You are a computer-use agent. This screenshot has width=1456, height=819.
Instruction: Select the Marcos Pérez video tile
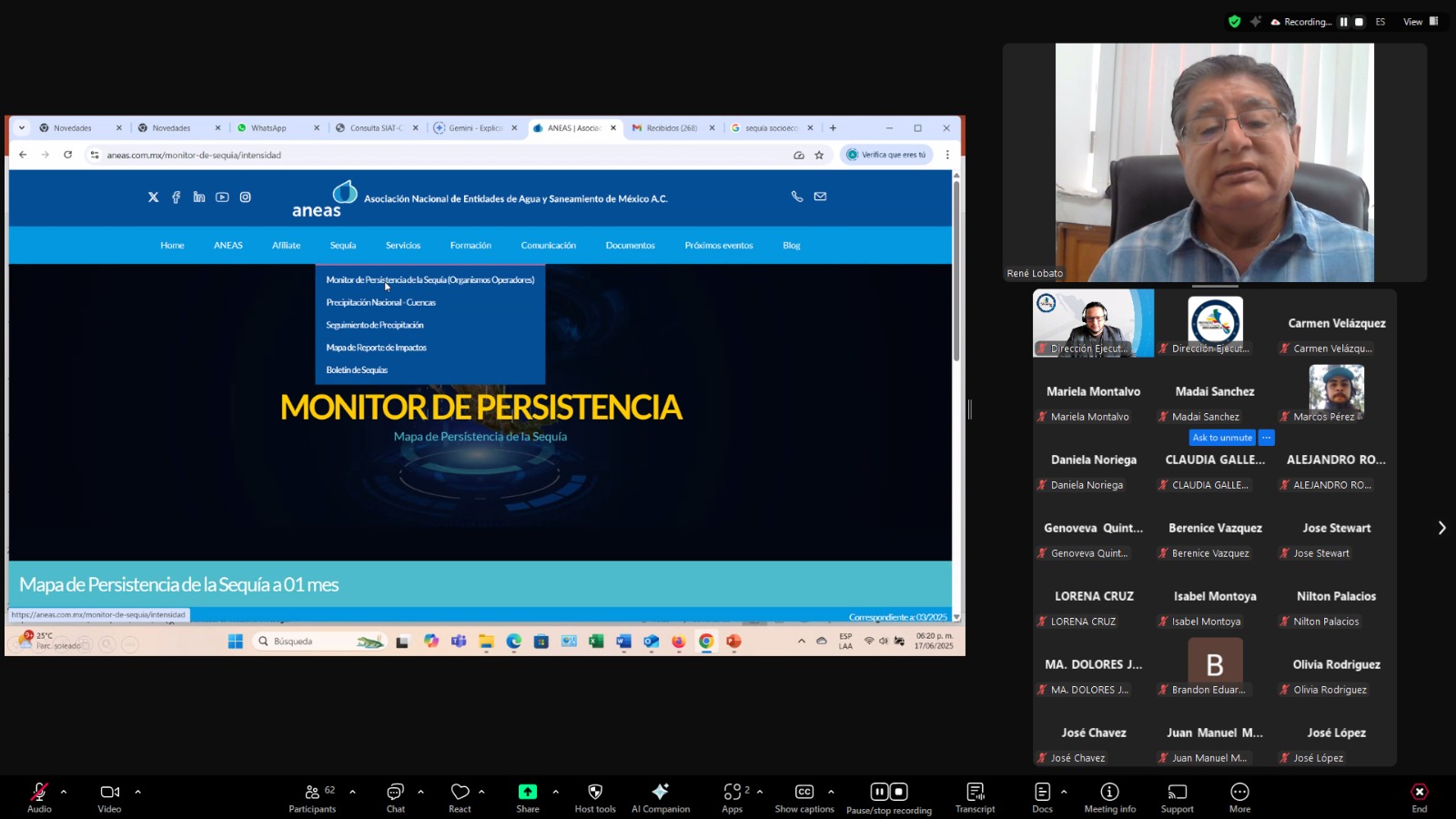point(1336,391)
